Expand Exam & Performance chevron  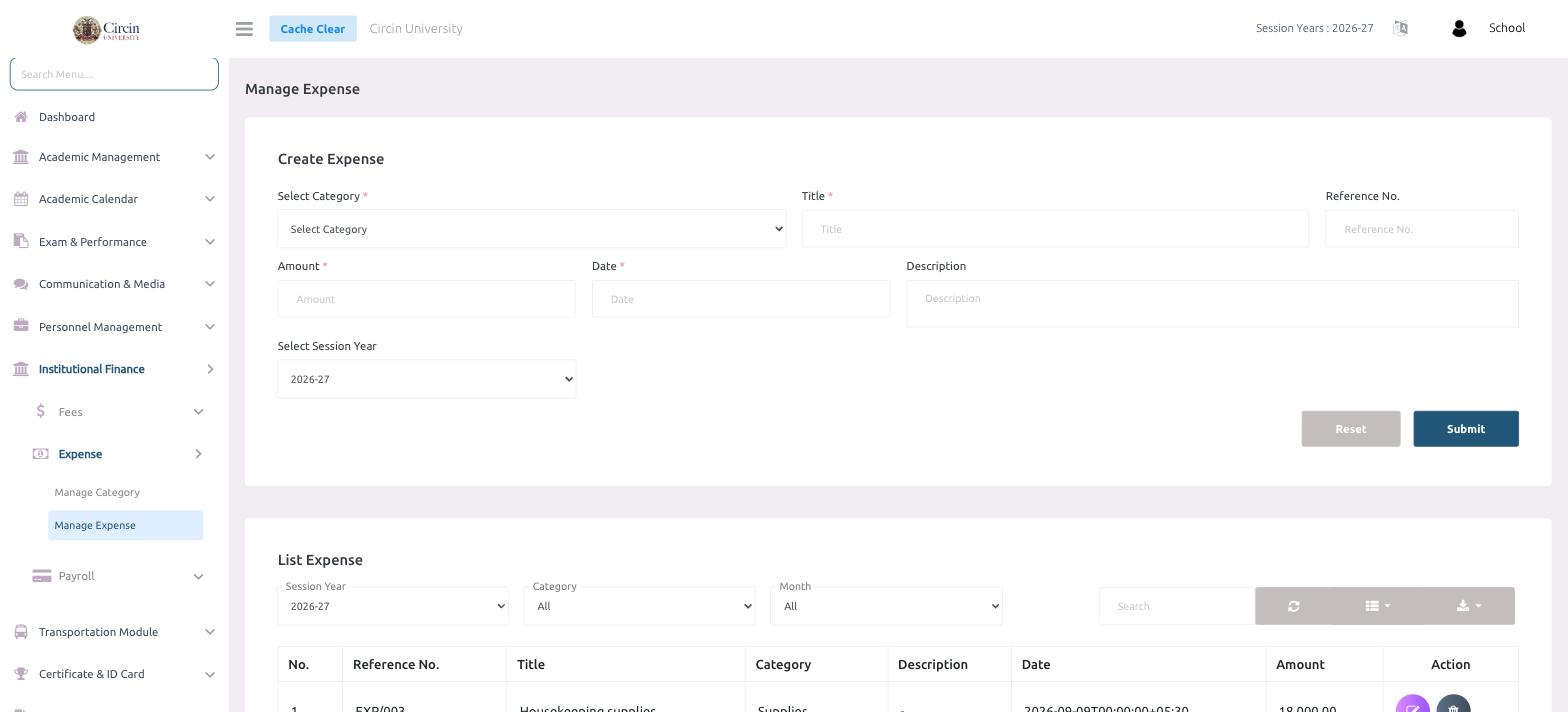click(210, 242)
